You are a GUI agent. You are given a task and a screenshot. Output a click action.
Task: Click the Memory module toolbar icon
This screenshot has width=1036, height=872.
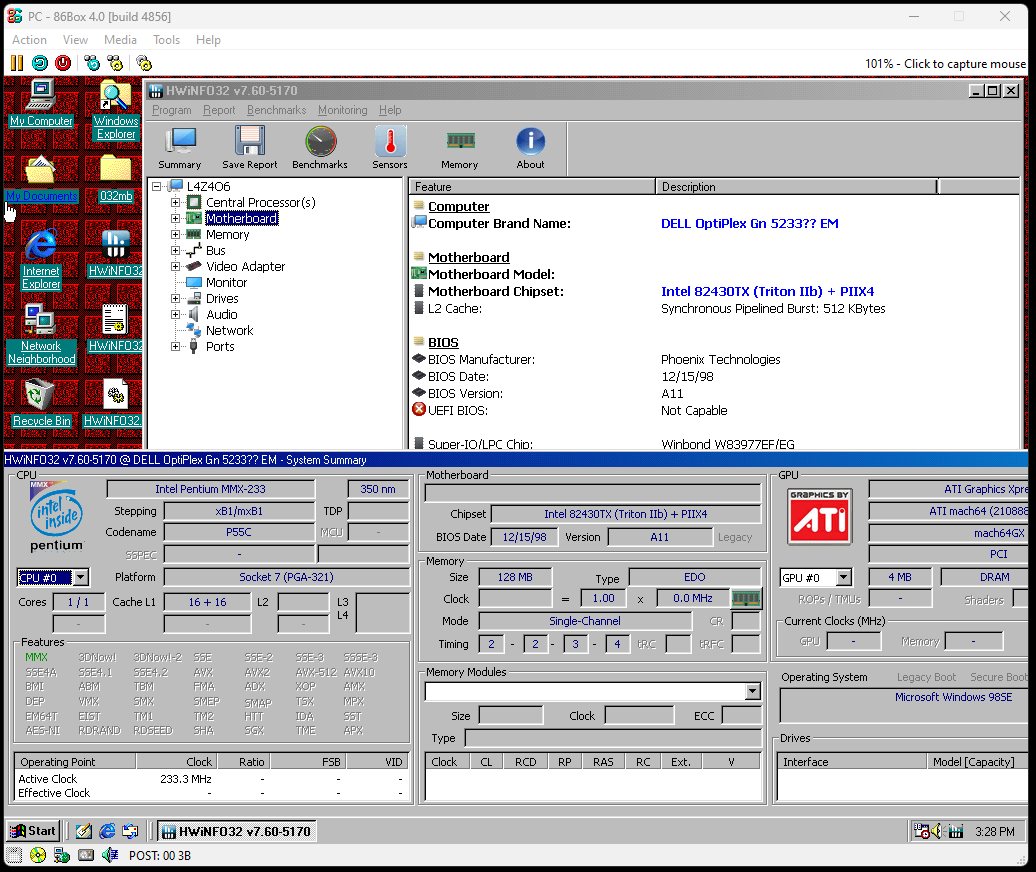click(x=460, y=148)
